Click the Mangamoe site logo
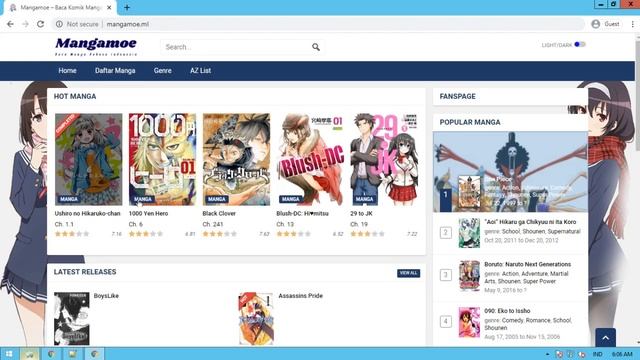 pyautogui.click(x=96, y=47)
